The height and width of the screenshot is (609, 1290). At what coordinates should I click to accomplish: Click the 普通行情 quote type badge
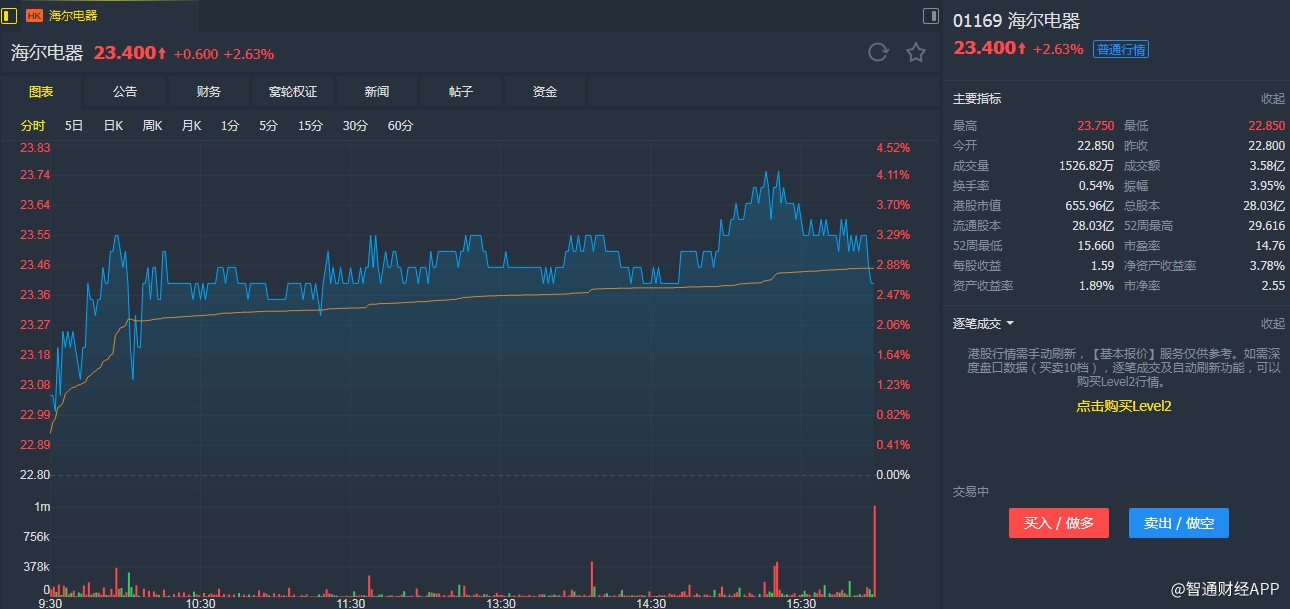pyautogui.click(x=1120, y=49)
